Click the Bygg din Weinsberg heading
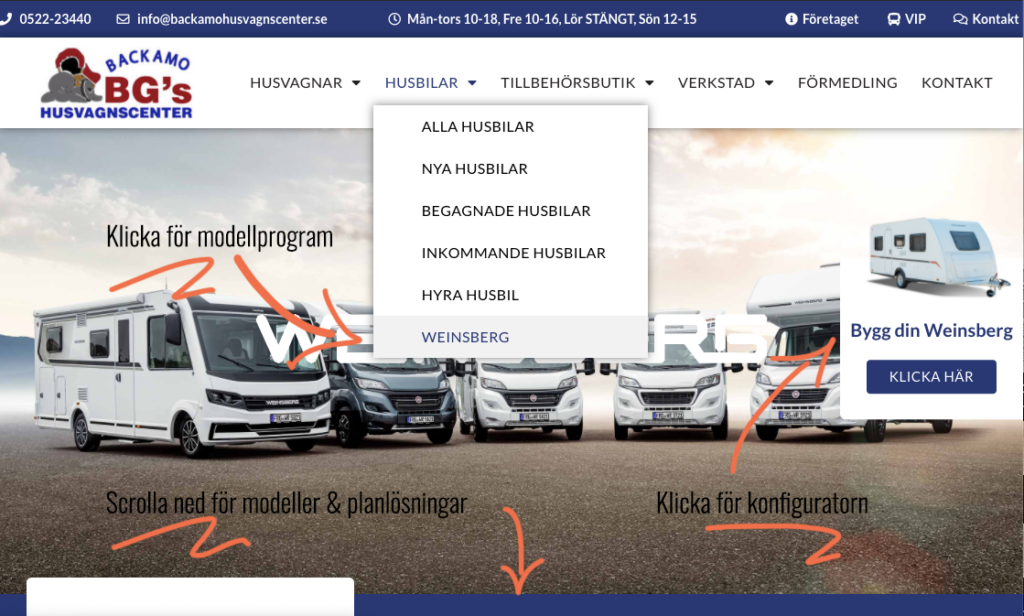The height and width of the screenshot is (616, 1024). click(931, 331)
